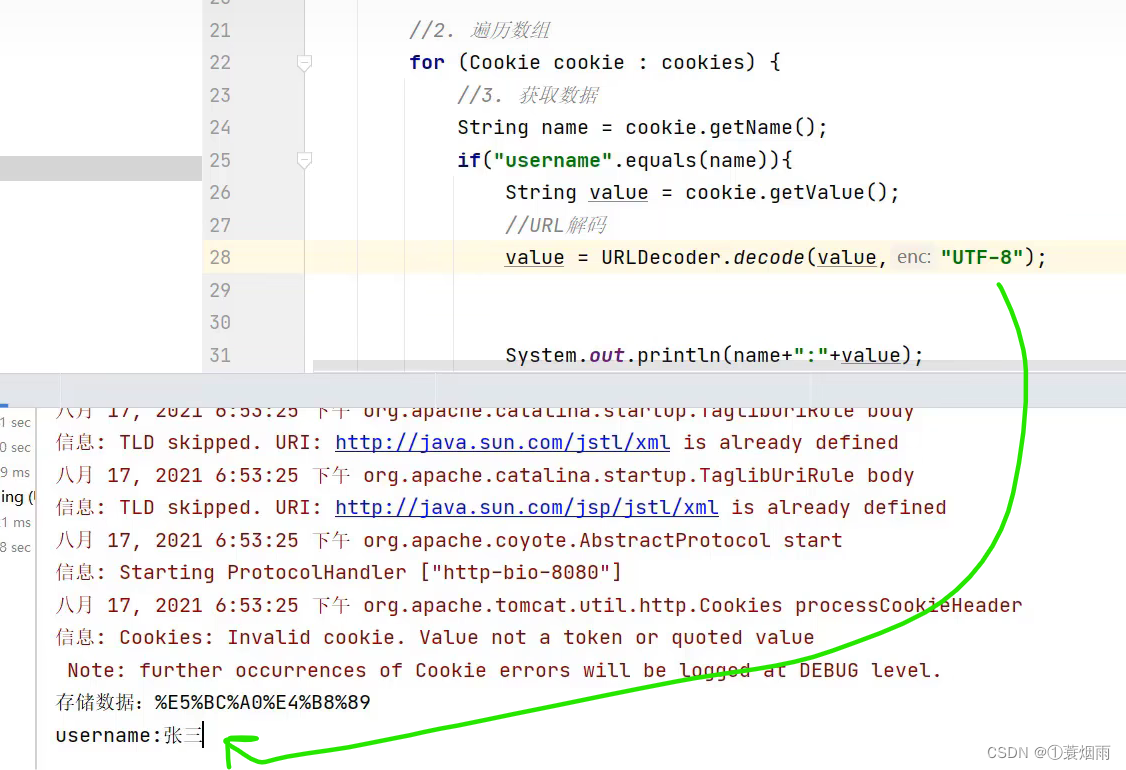
Task: Click the console line 存储数据: %E5%BC%A0%E4%B8%89
Action: click(213, 702)
